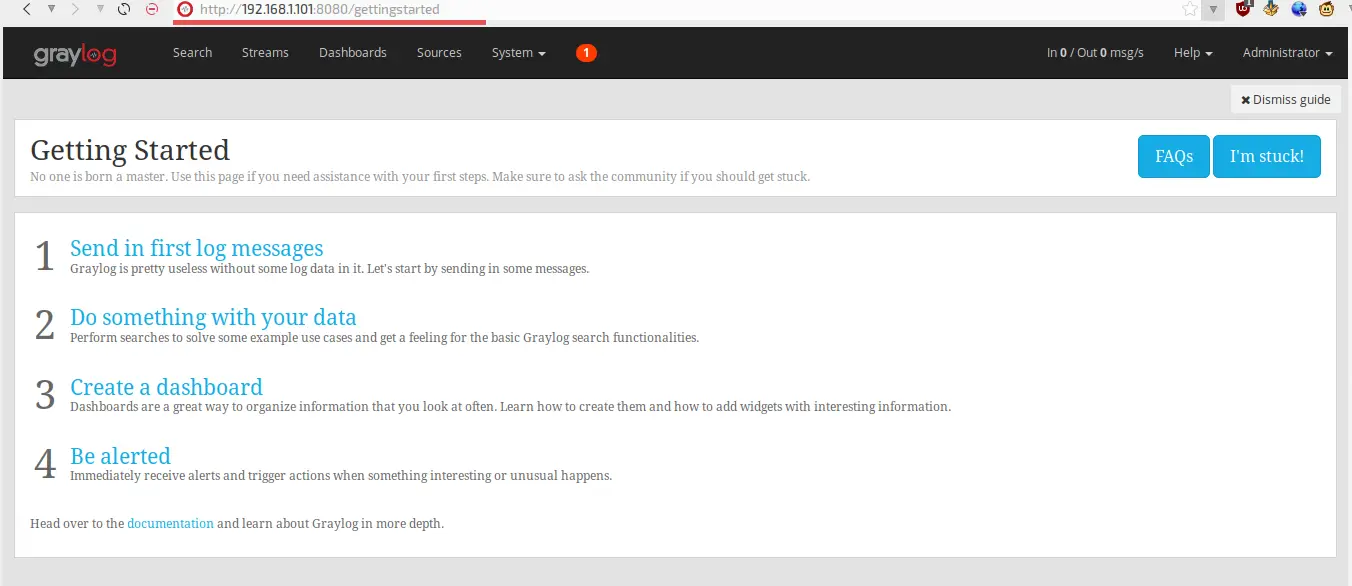Click the In/Out msg/s throughput indicator
This screenshot has width=1352, height=586.
click(1095, 53)
